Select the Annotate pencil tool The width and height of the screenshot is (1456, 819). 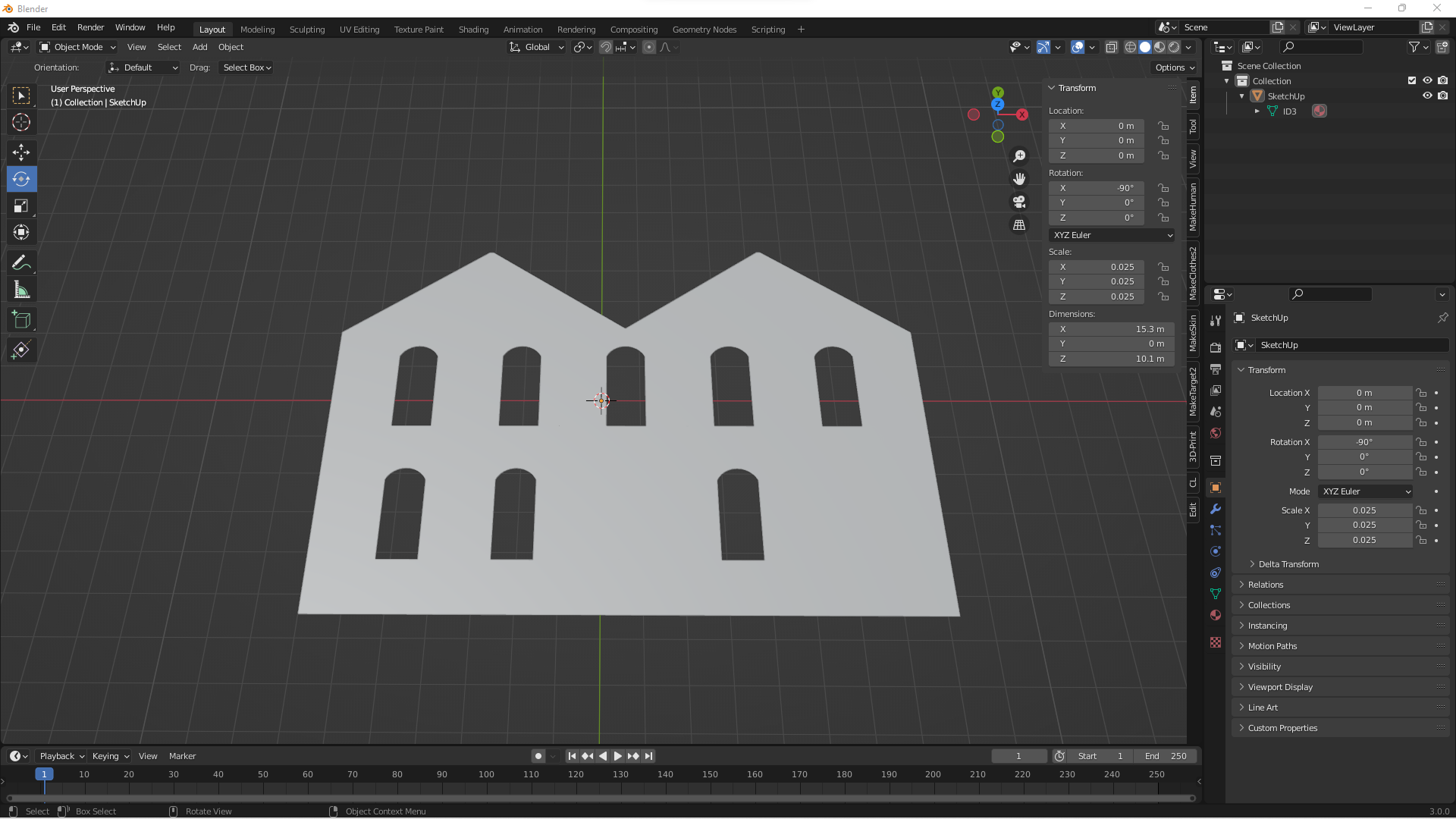[21, 263]
